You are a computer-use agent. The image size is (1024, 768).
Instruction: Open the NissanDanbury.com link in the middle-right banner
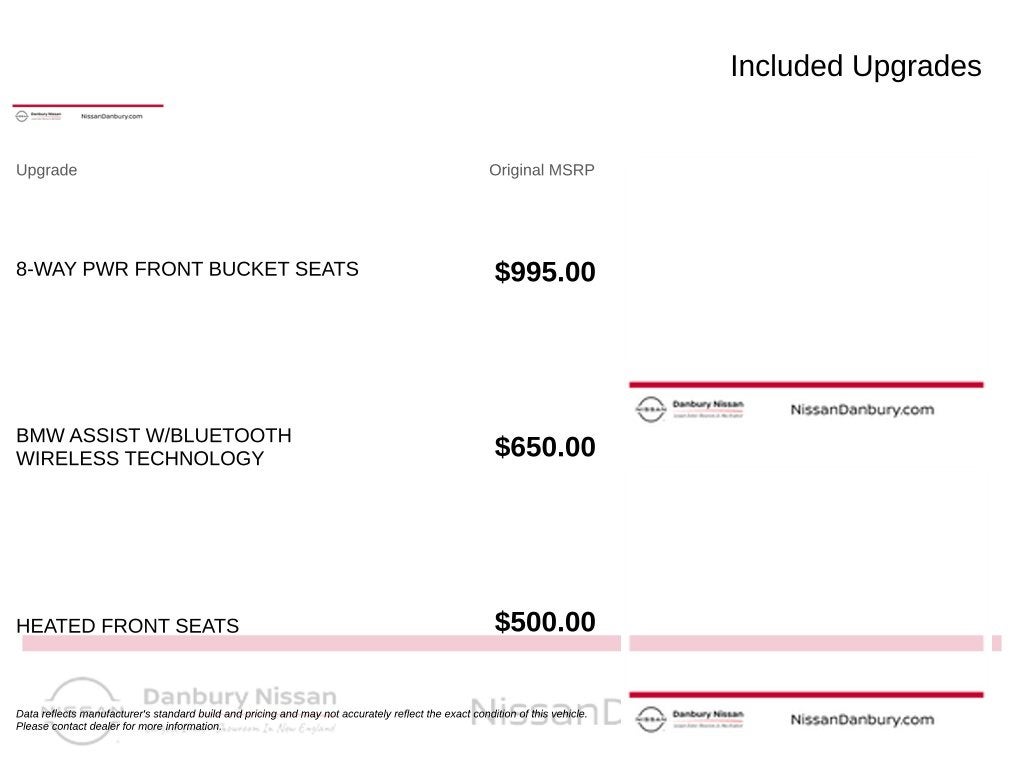[x=862, y=409]
